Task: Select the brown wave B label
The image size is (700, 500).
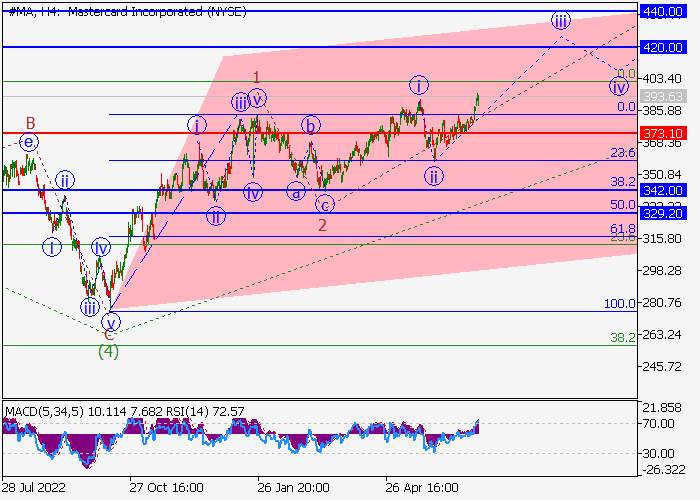Action: pos(30,123)
